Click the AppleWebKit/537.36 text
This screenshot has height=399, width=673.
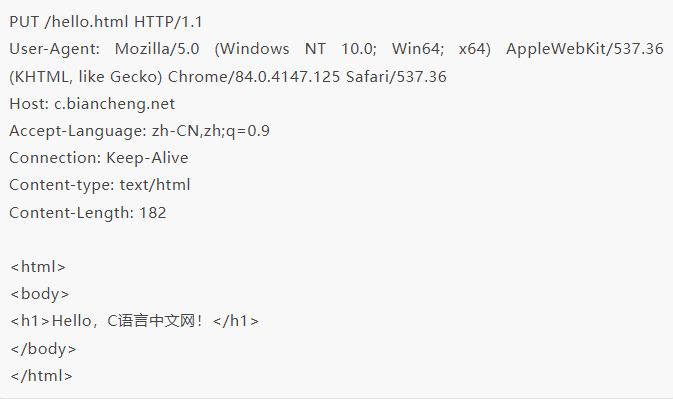pyautogui.click(x=585, y=49)
